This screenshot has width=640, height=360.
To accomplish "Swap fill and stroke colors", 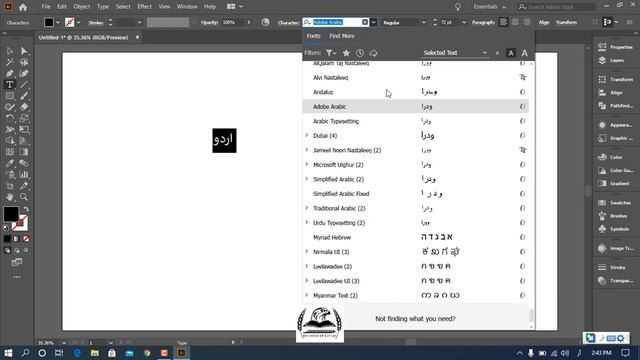I will point(26,209).
